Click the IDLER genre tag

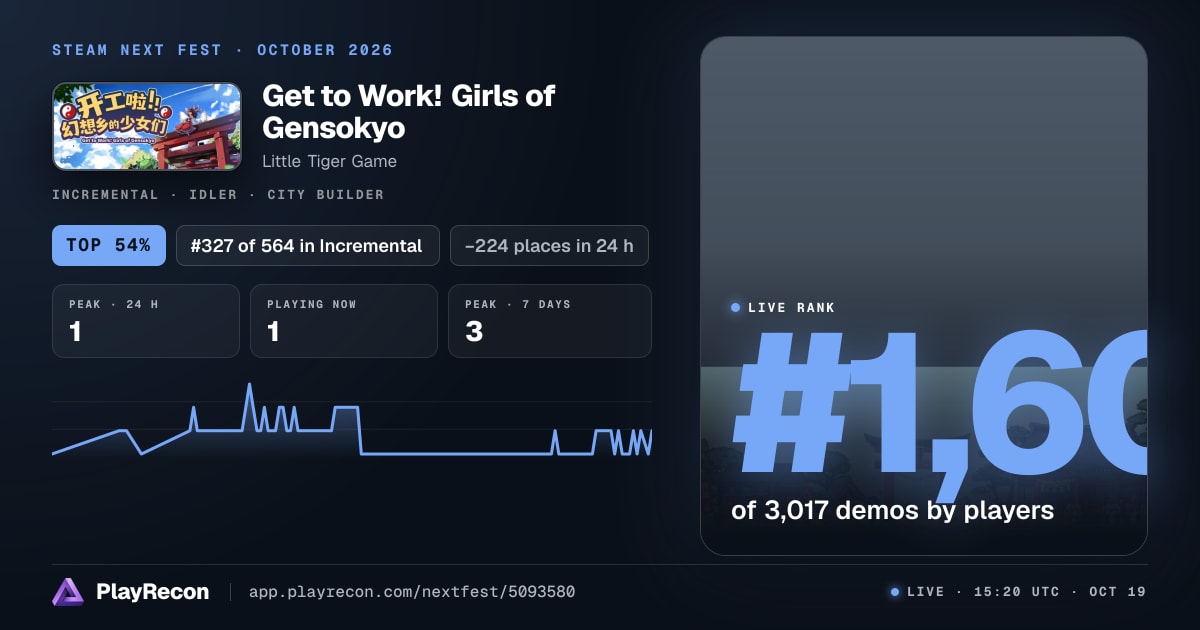pos(213,195)
